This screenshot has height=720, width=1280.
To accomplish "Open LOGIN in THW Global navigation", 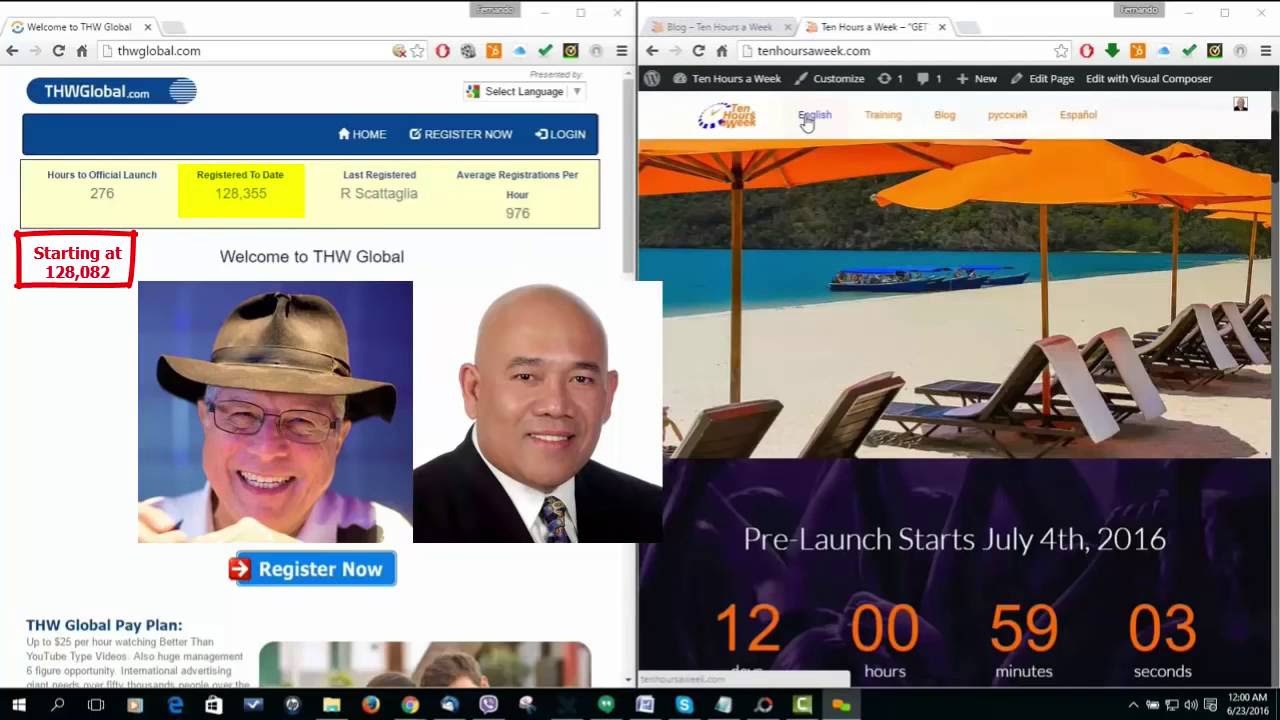I will [560, 134].
